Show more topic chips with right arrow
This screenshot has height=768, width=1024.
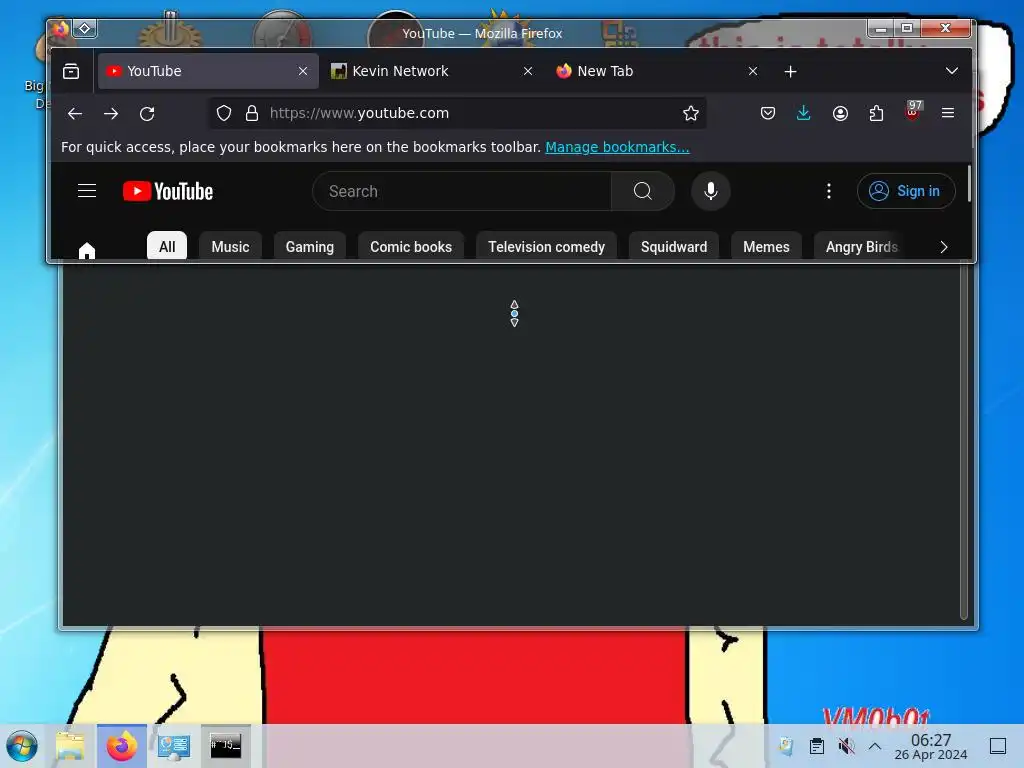944,247
